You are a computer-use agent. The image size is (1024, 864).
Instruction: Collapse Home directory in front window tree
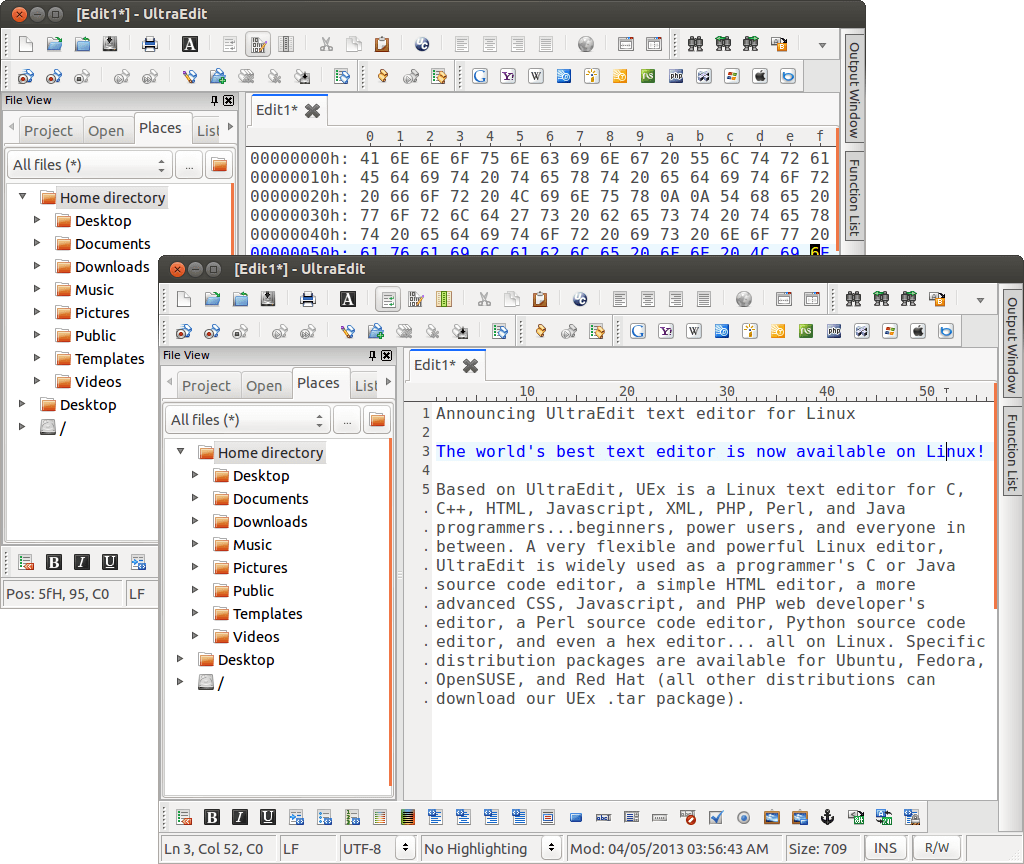tap(181, 451)
